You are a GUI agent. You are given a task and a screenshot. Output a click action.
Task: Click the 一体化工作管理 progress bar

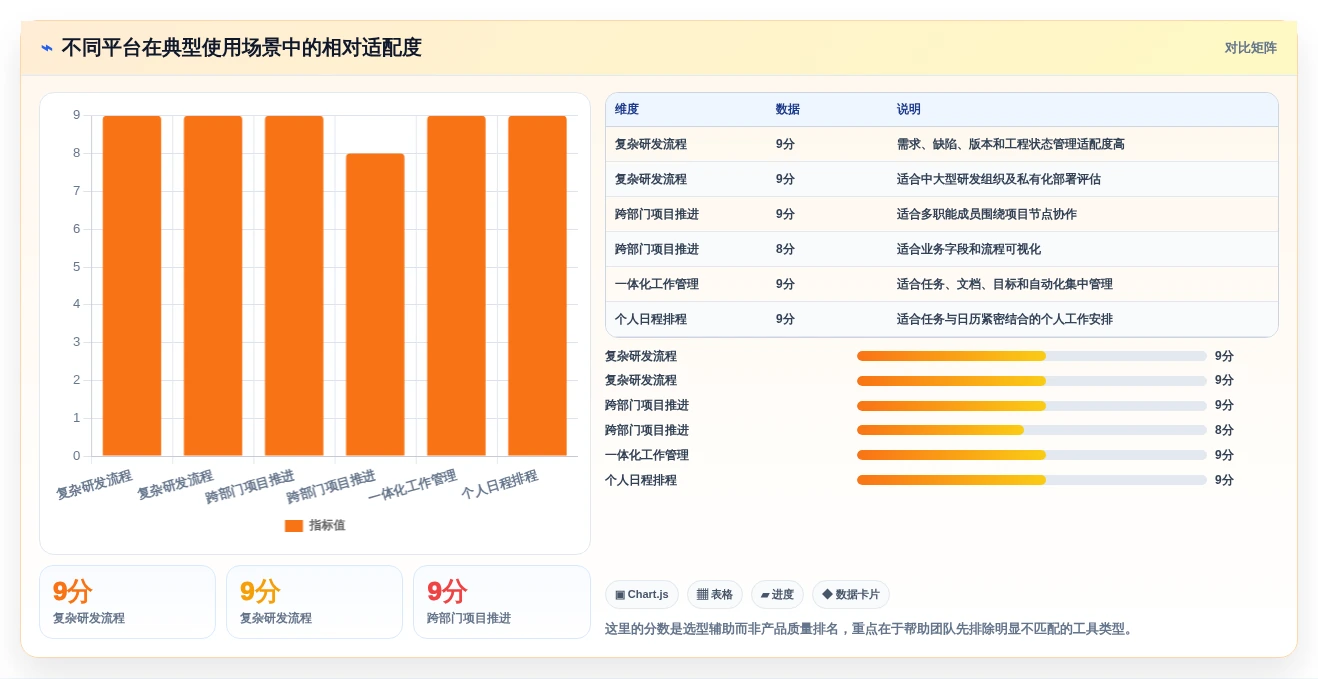1032,455
